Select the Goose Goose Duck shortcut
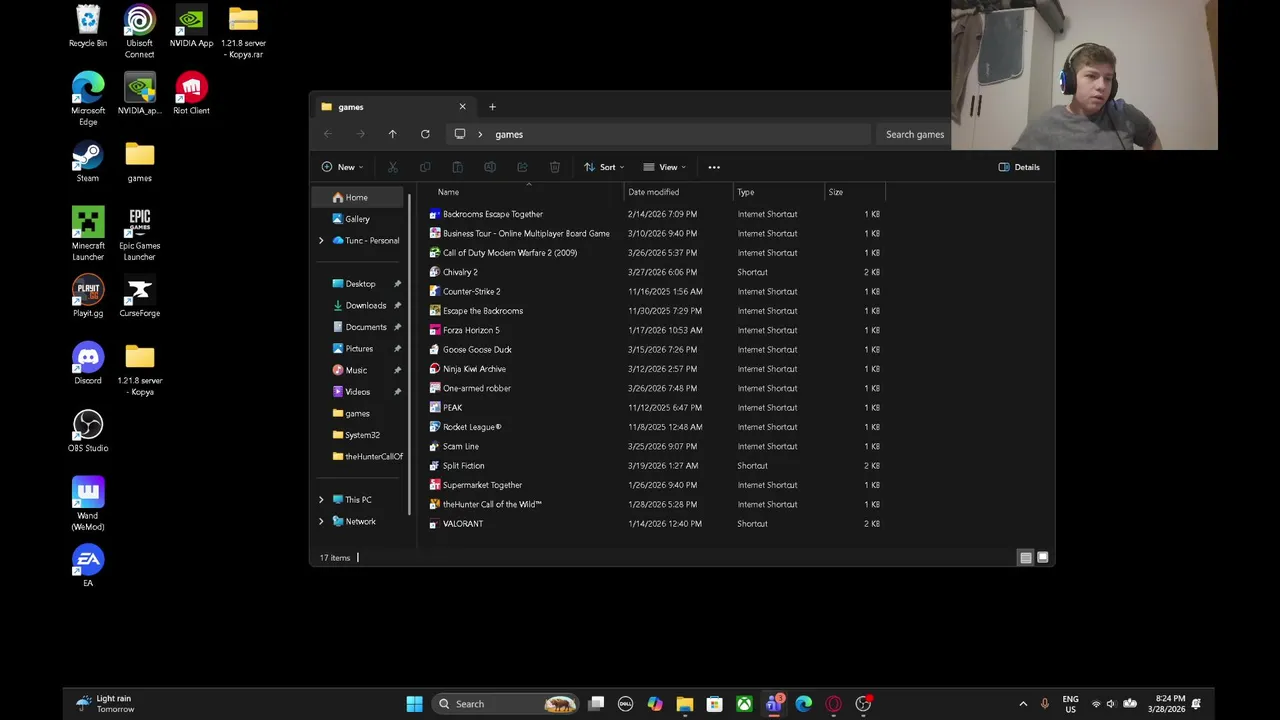 [x=477, y=349]
